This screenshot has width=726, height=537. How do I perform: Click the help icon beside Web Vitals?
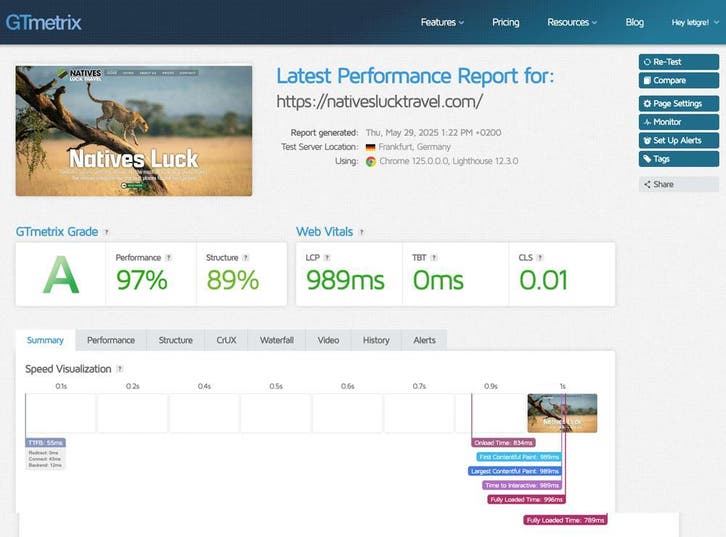(x=361, y=232)
